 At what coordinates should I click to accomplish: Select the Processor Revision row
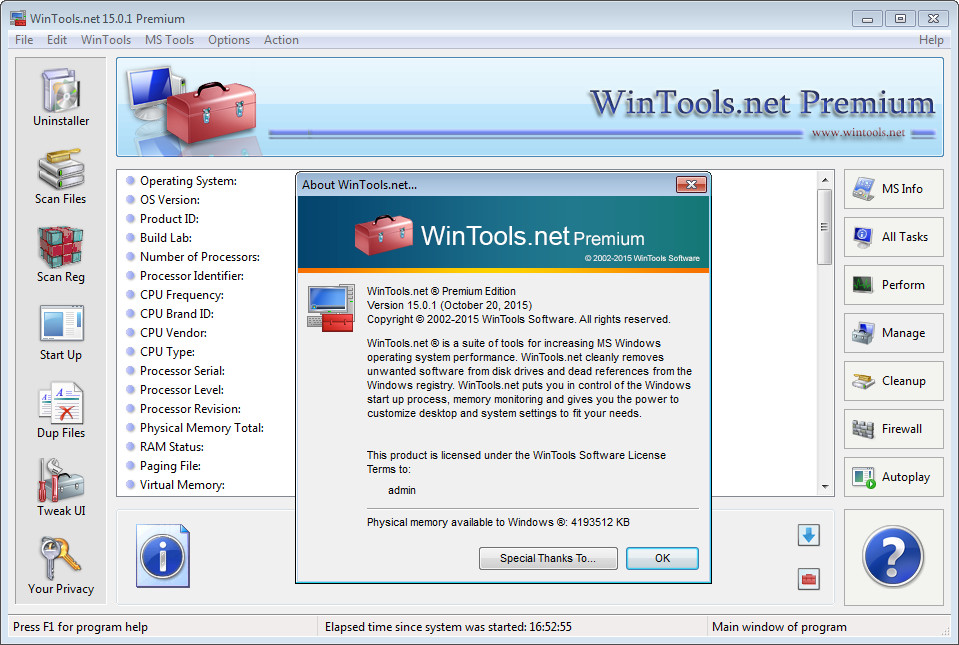(x=184, y=408)
